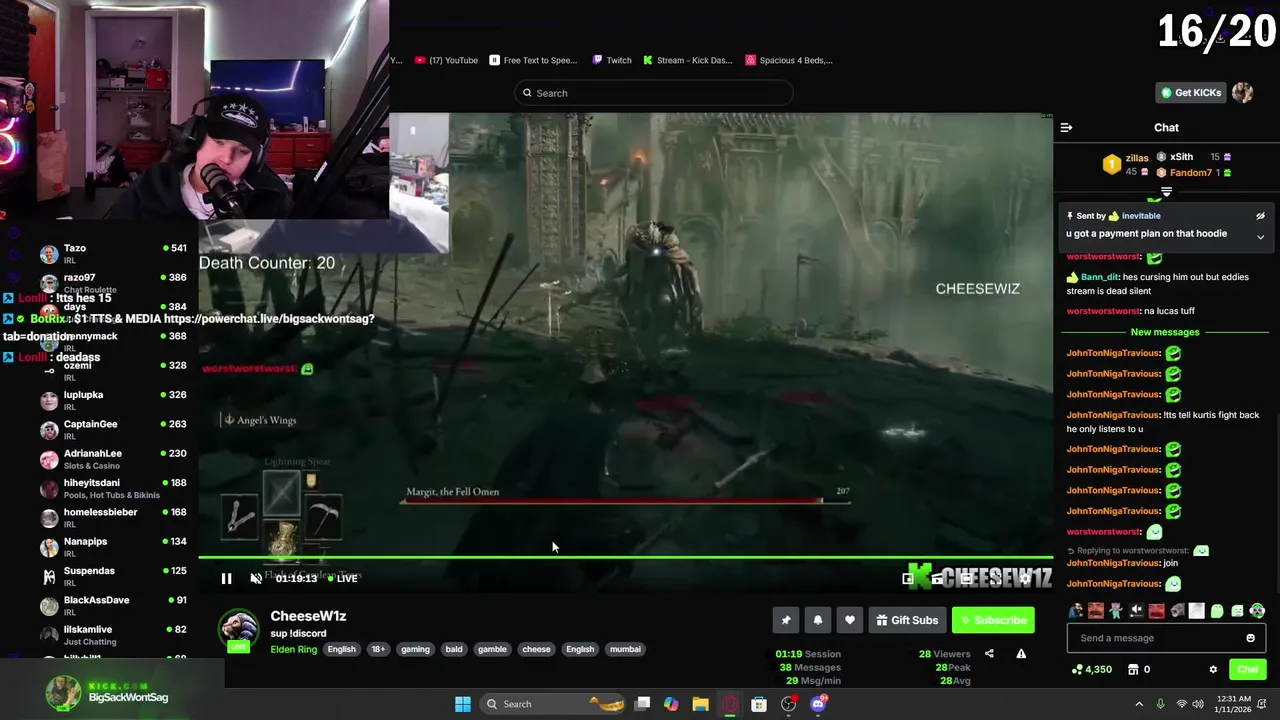
Task: Open Nanapips' channel in the sidebar
Action: click(x=113, y=547)
